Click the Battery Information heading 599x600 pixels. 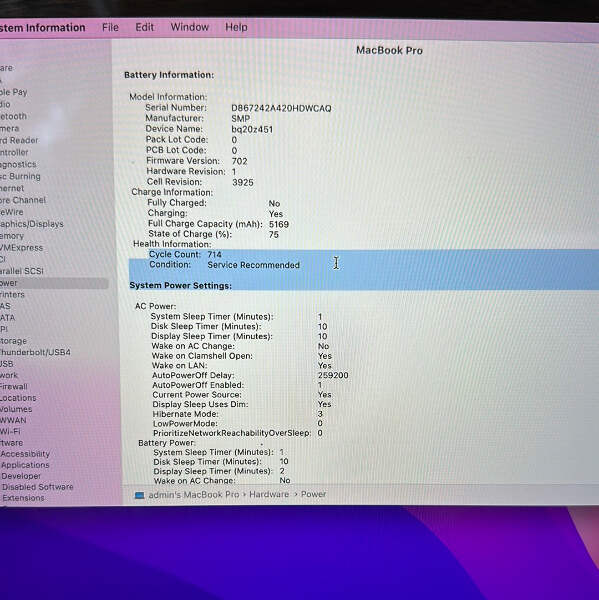click(x=169, y=75)
